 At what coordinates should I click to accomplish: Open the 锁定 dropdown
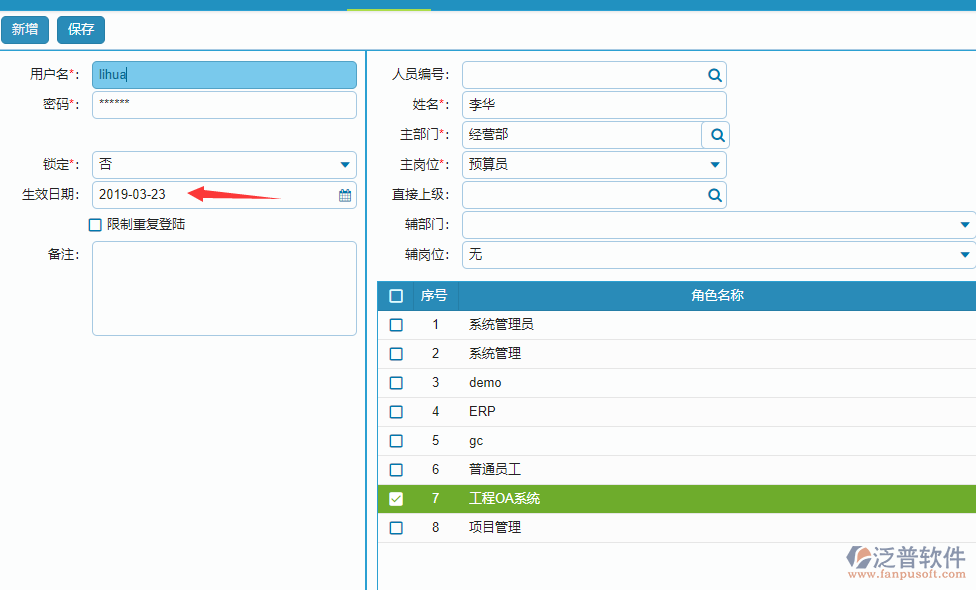coord(345,164)
